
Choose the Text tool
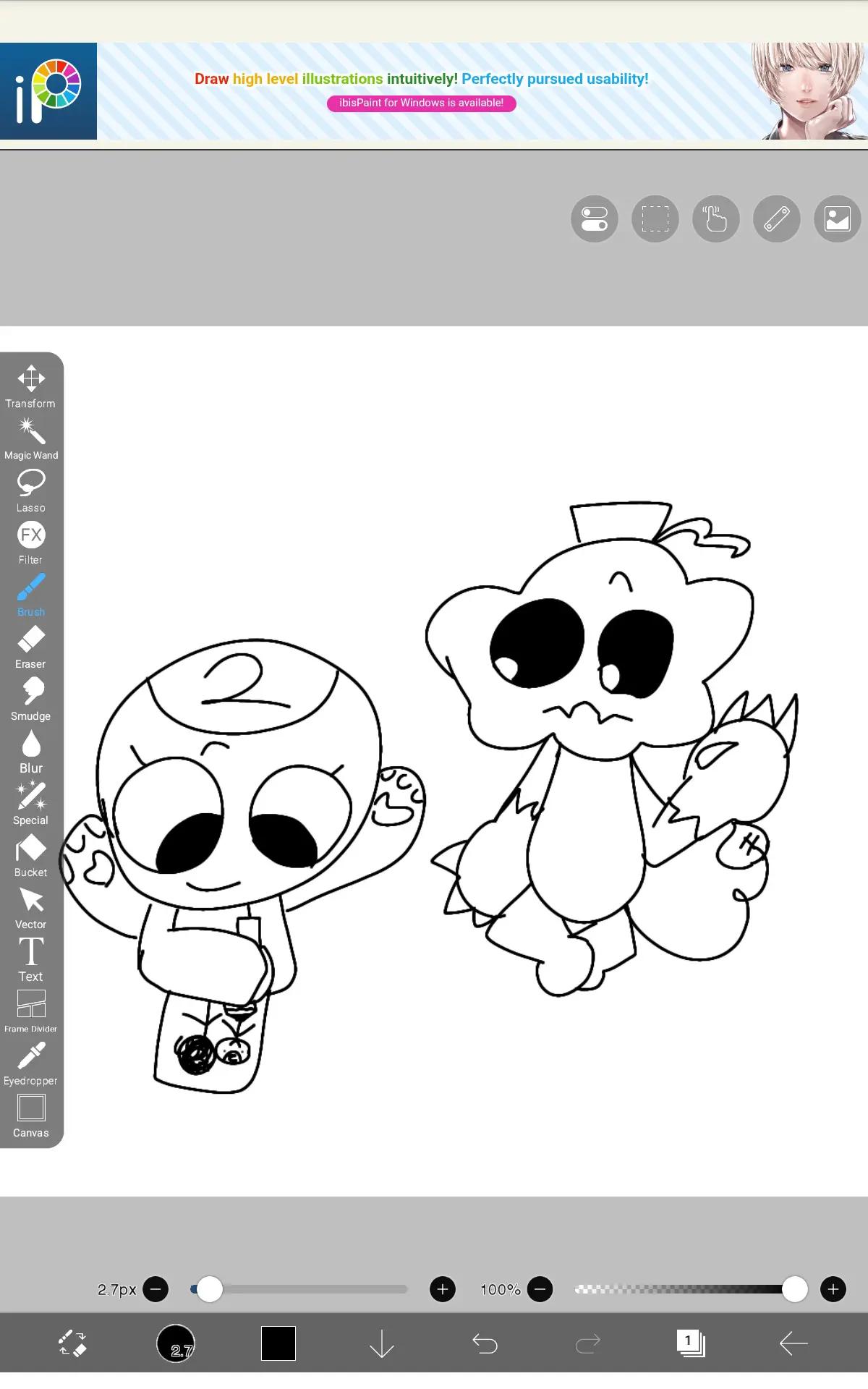tap(31, 959)
